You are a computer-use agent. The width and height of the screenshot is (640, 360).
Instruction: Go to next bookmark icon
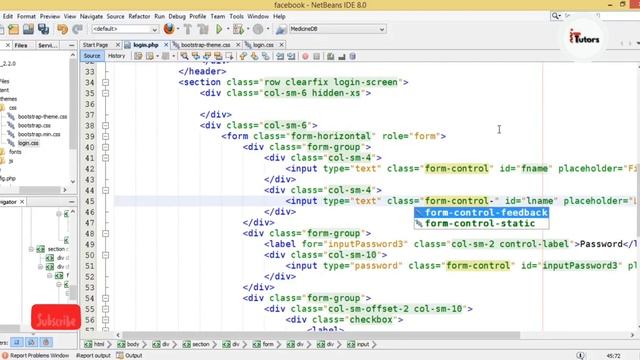[x=254, y=56]
